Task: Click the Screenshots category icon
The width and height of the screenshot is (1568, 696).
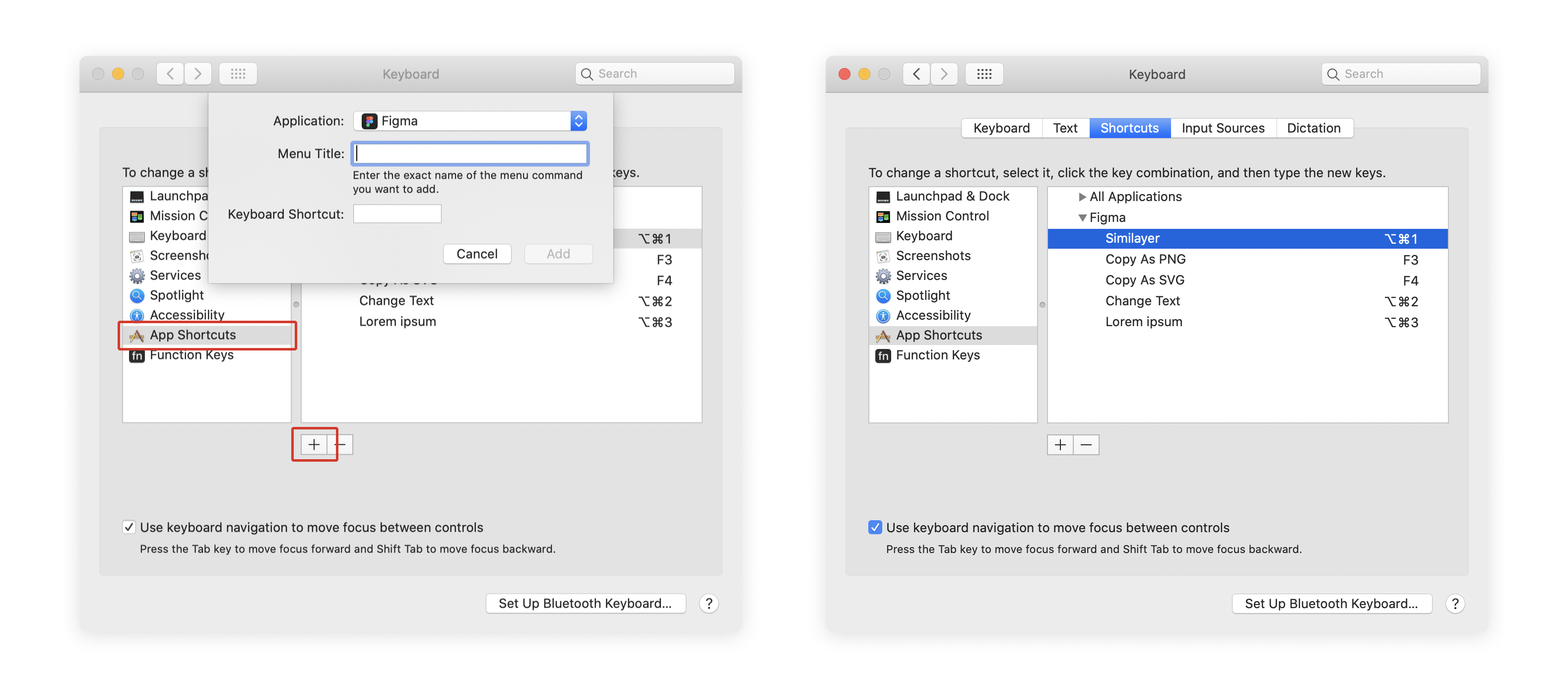Action: 883,256
